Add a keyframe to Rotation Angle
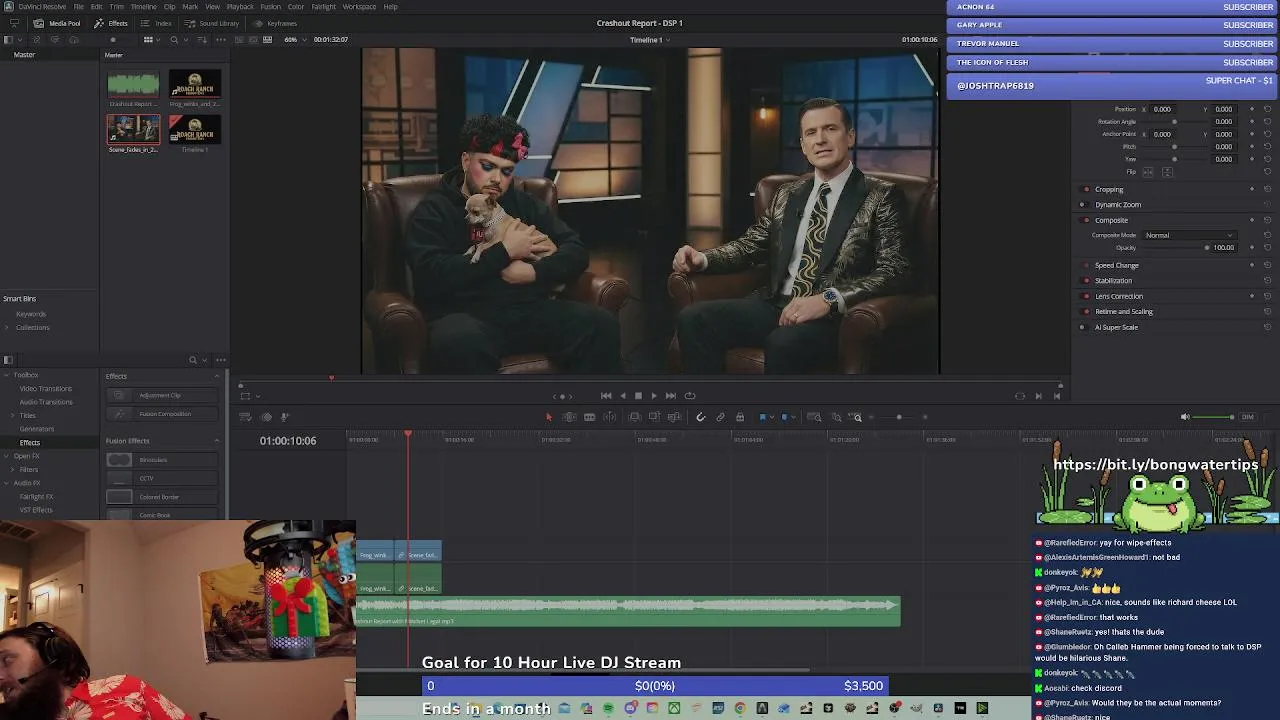Viewport: 1280px width, 720px height. tap(1252, 122)
